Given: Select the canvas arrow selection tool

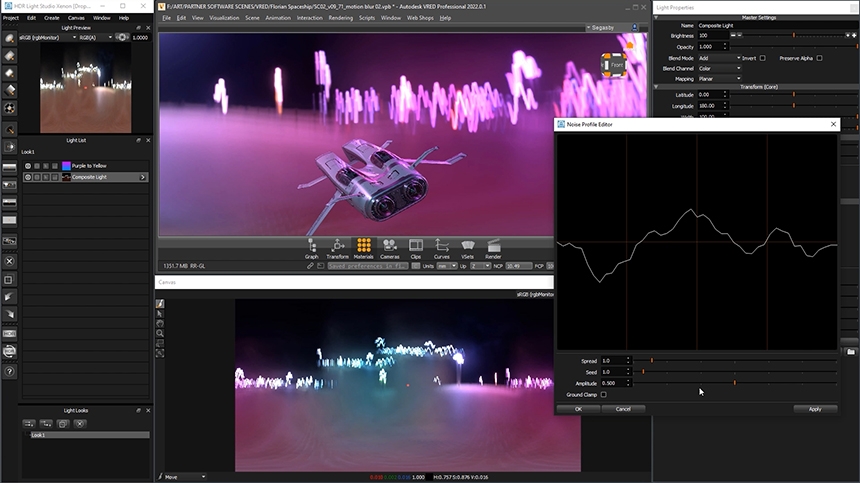Looking at the screenshot, I should click(160, 314).
